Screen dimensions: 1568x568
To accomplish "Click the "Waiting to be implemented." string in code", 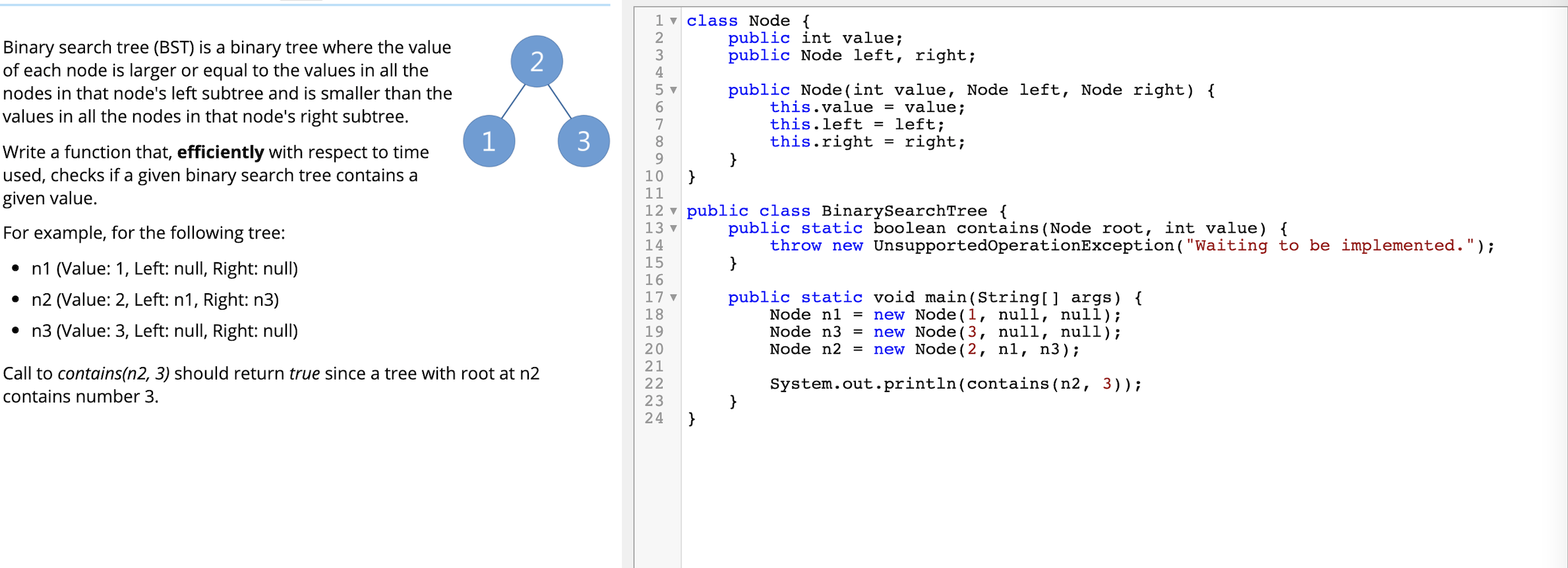I will click(1331, 246).
